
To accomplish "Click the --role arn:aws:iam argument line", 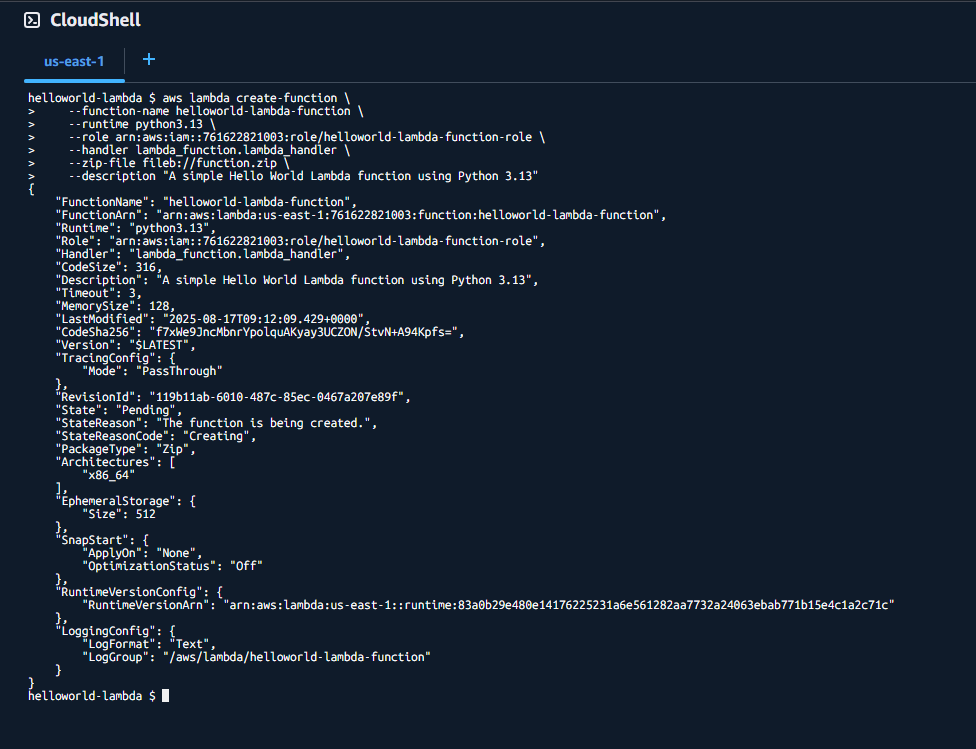I will pos(307,137).
